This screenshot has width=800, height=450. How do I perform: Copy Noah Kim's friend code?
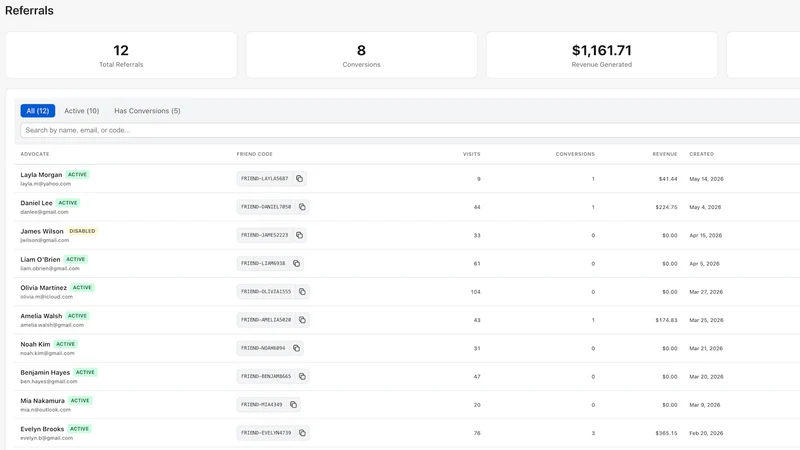tap(296, 348)
